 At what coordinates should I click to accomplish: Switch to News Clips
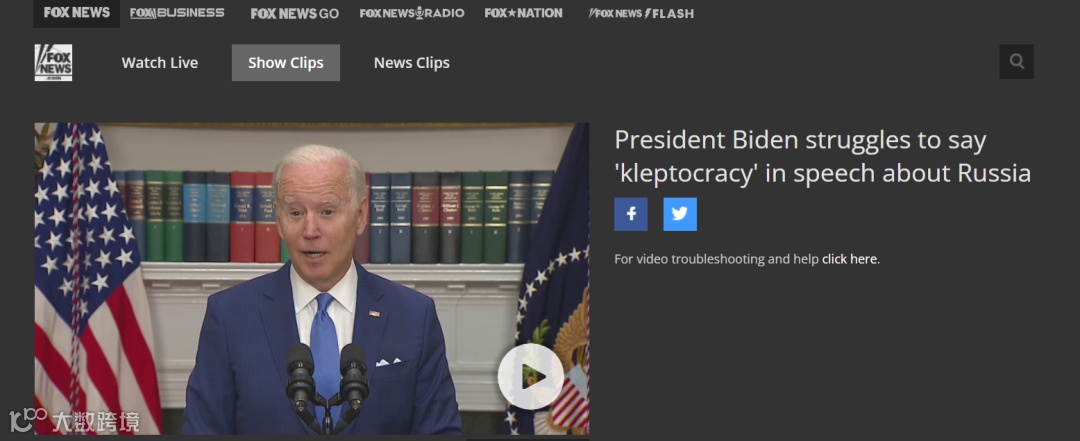click(412, 63)
